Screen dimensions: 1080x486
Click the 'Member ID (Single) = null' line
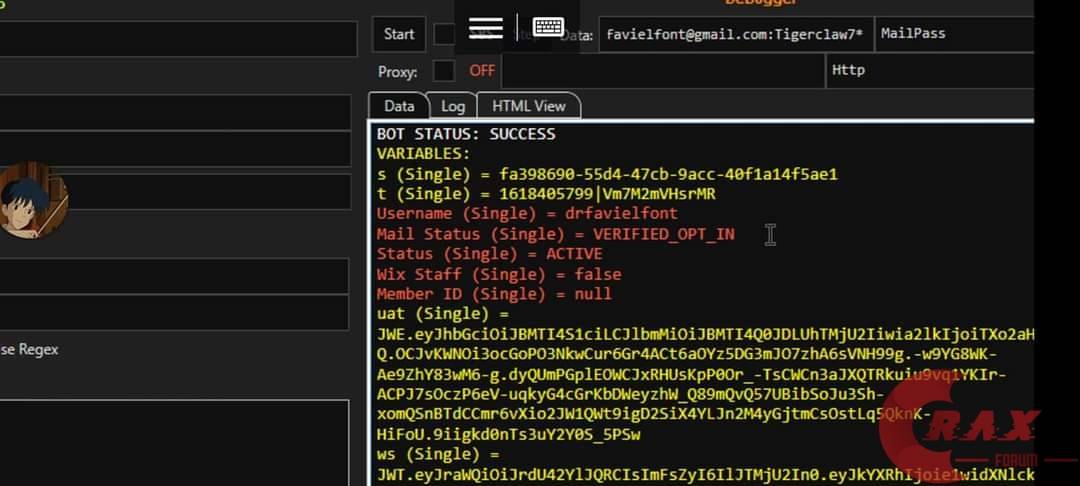tap(494, 294)
